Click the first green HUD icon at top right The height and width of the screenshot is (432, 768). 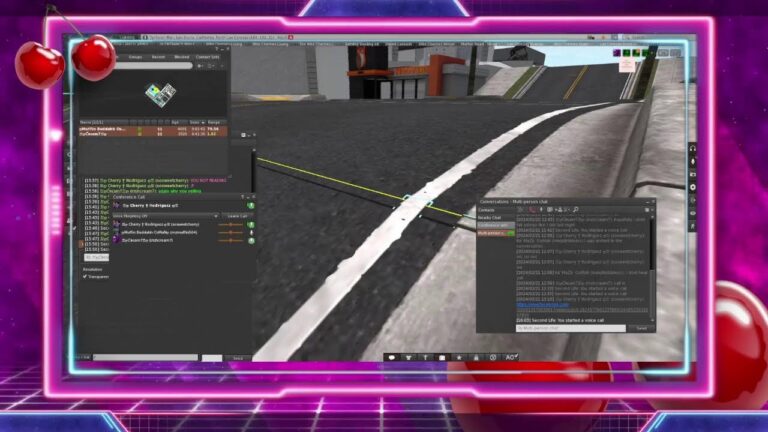(626, 52)
